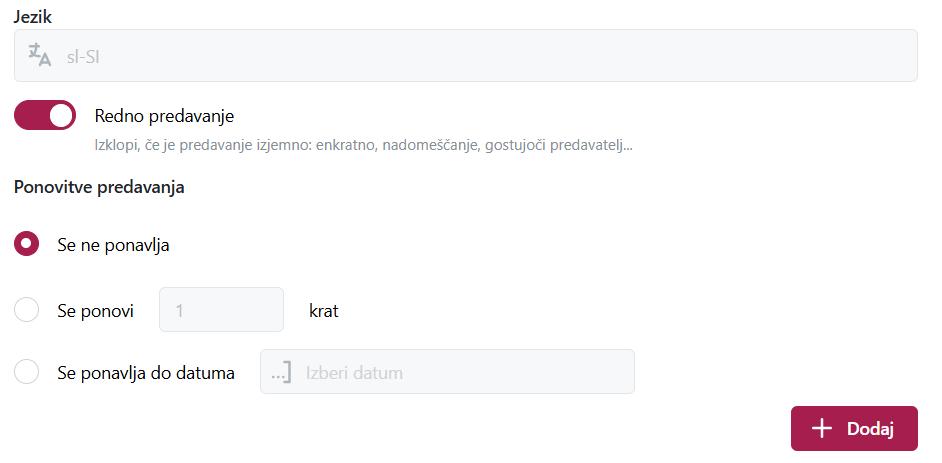Select the Se ponavlja do datuma radio
This screenshot has height=463, width=942.
[26, 372]
